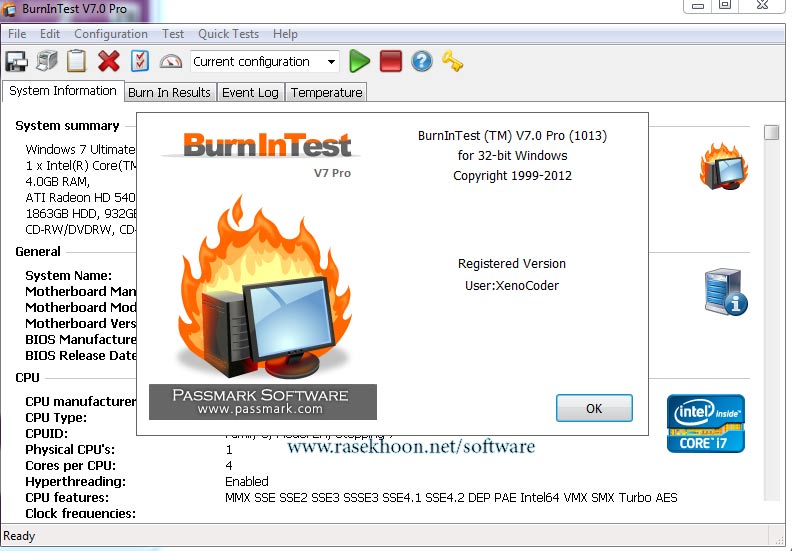Click the save results toolbar icon

(17, 62)
